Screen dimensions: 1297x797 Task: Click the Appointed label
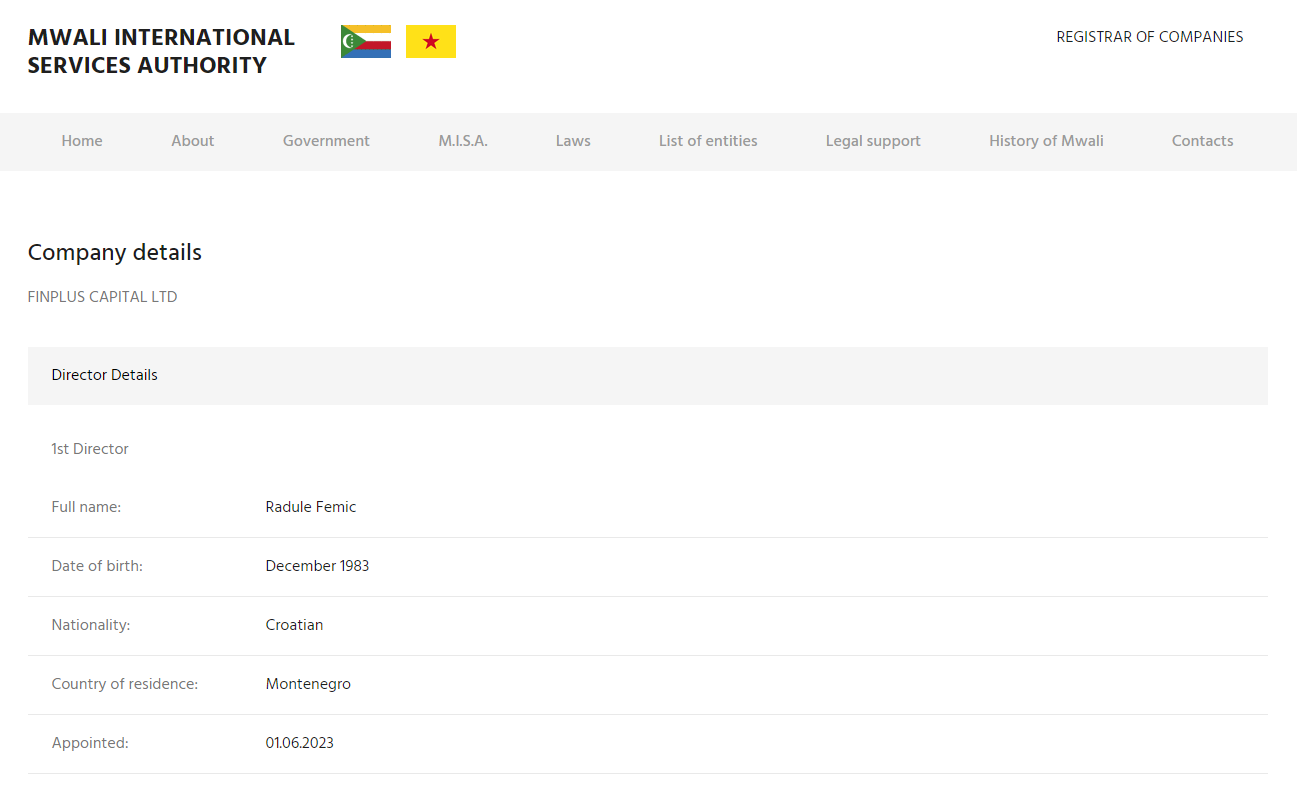90,743
